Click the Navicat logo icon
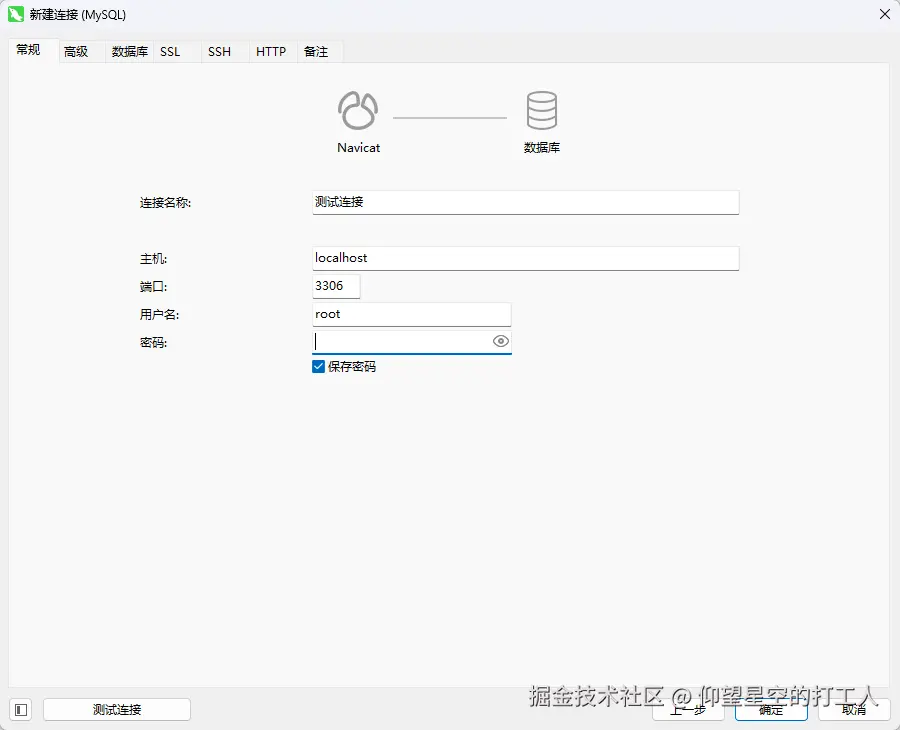This screenshot has height=730, width=900. pos(358,110)
